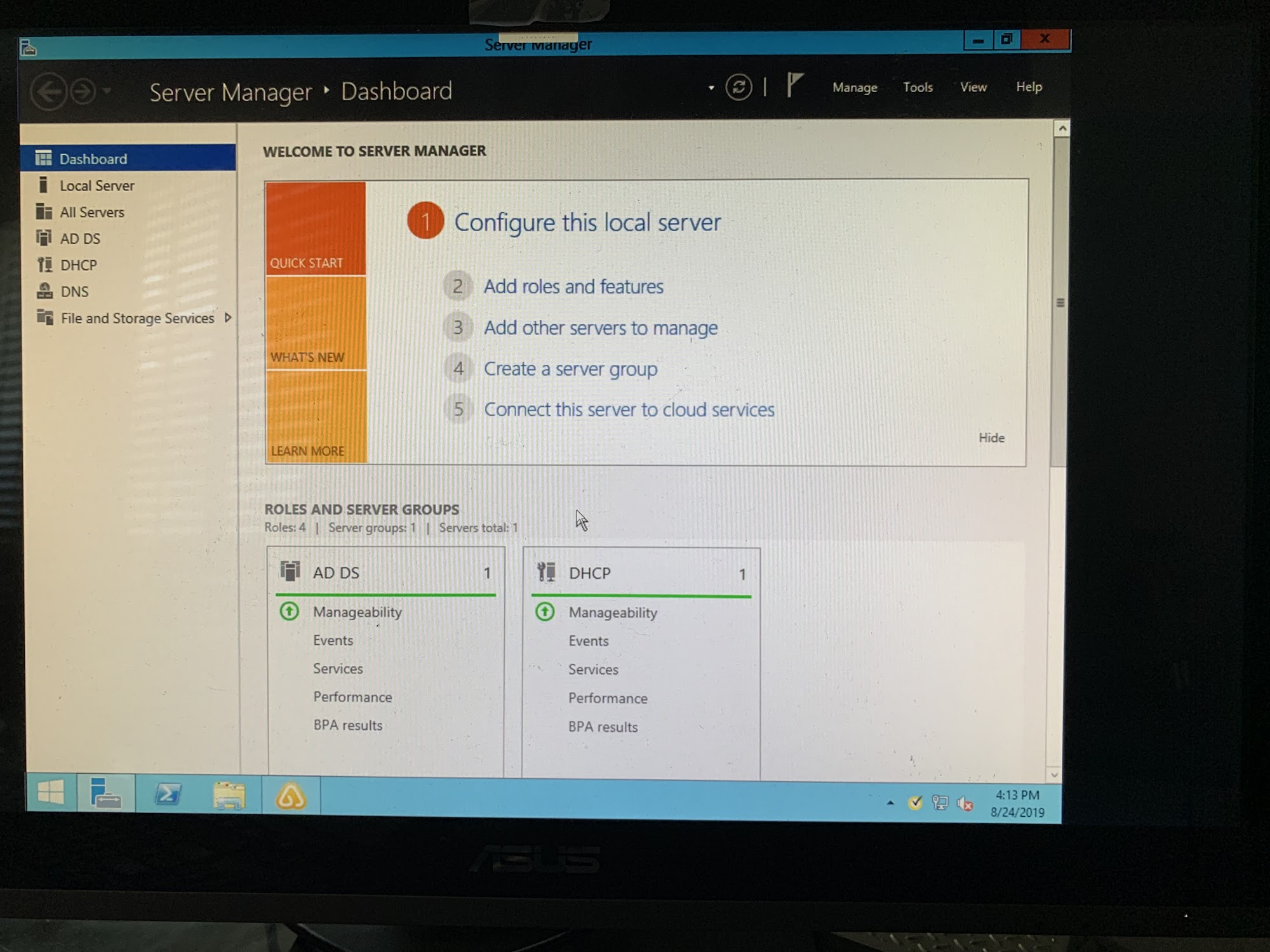Screen dimensions: 1270x952
Task: Open BPA results in AD DS tile
Action: (x=348, y=725)
